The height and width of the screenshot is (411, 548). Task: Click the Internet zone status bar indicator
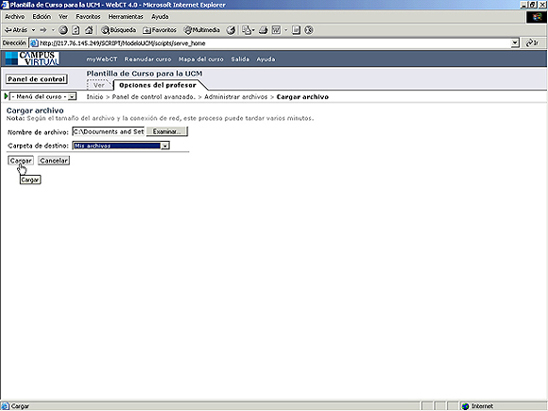click(477, 406)
